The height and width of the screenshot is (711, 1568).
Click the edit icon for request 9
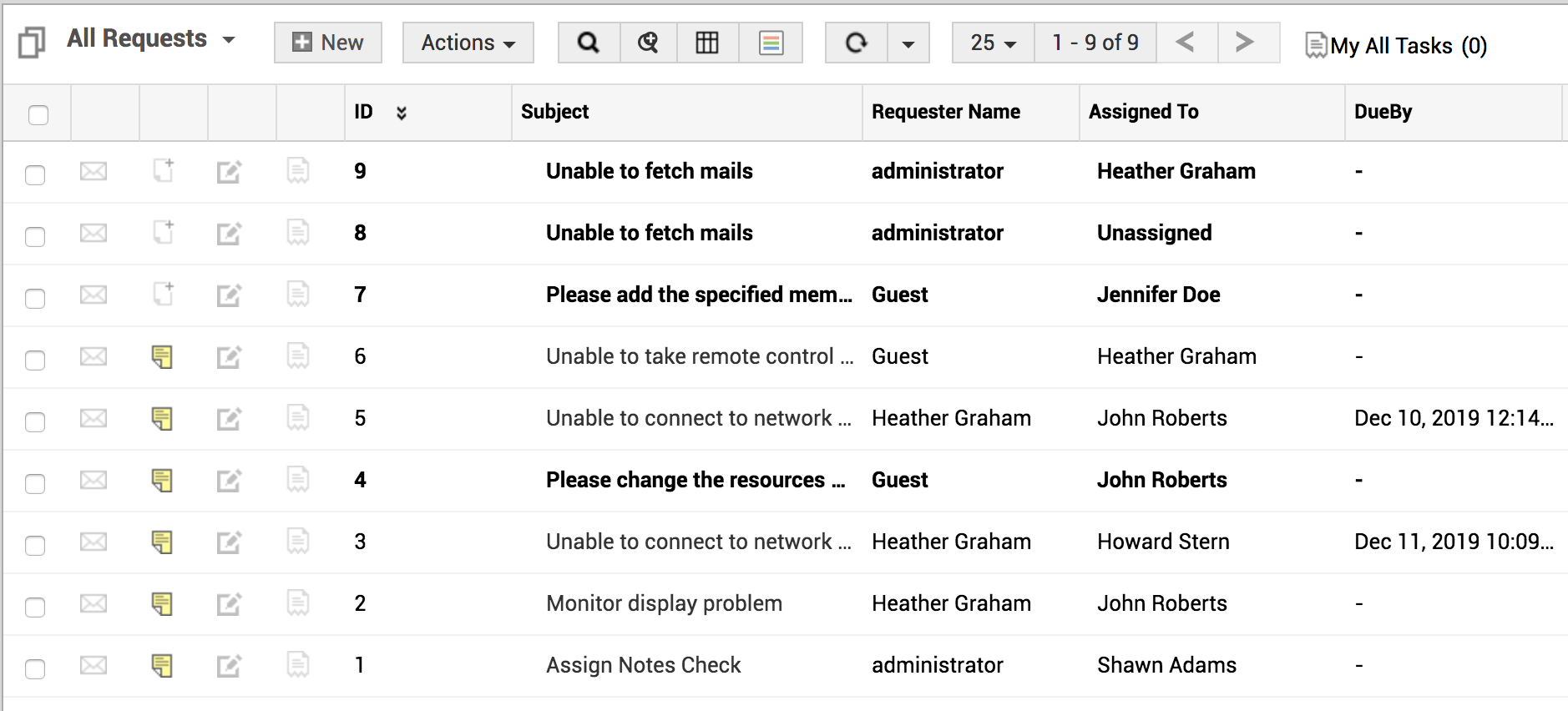pos(229,172)
